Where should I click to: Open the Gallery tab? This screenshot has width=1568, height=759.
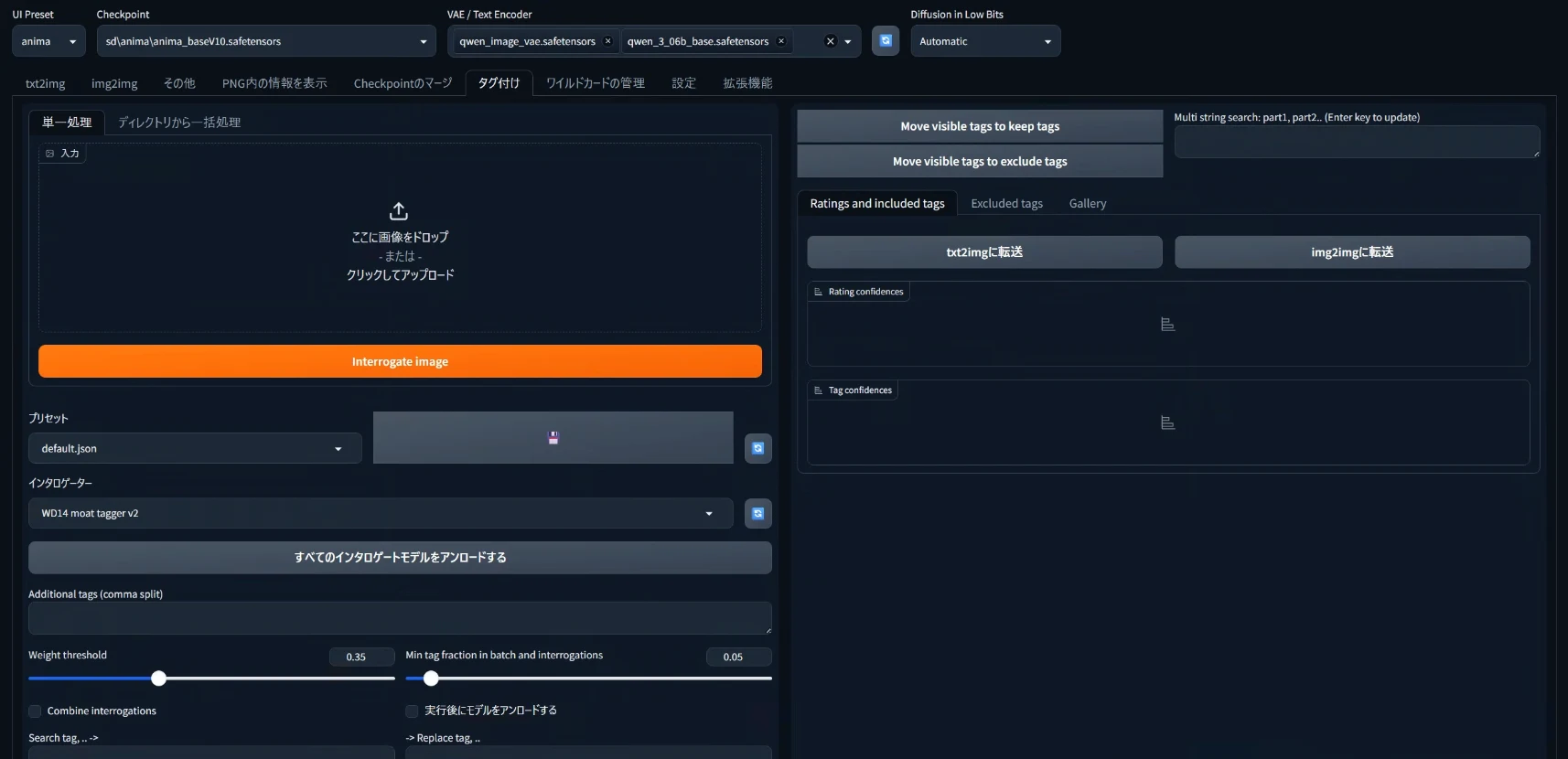pos(1088,203)
